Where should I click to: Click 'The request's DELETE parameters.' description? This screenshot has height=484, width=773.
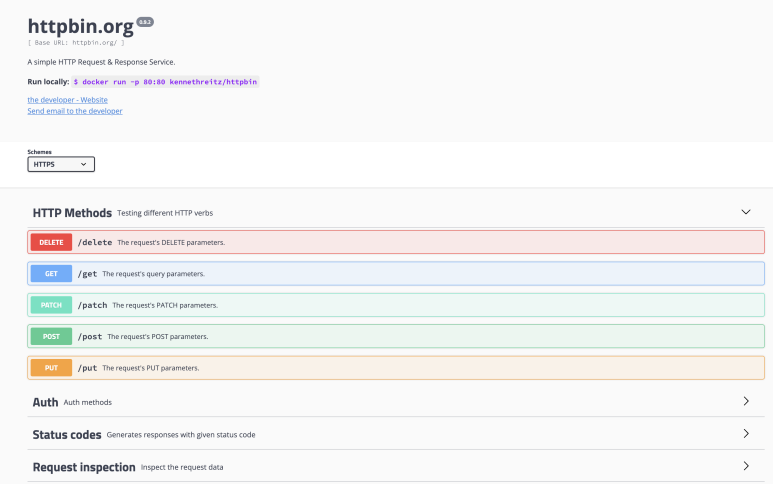[x=171, y=242]
